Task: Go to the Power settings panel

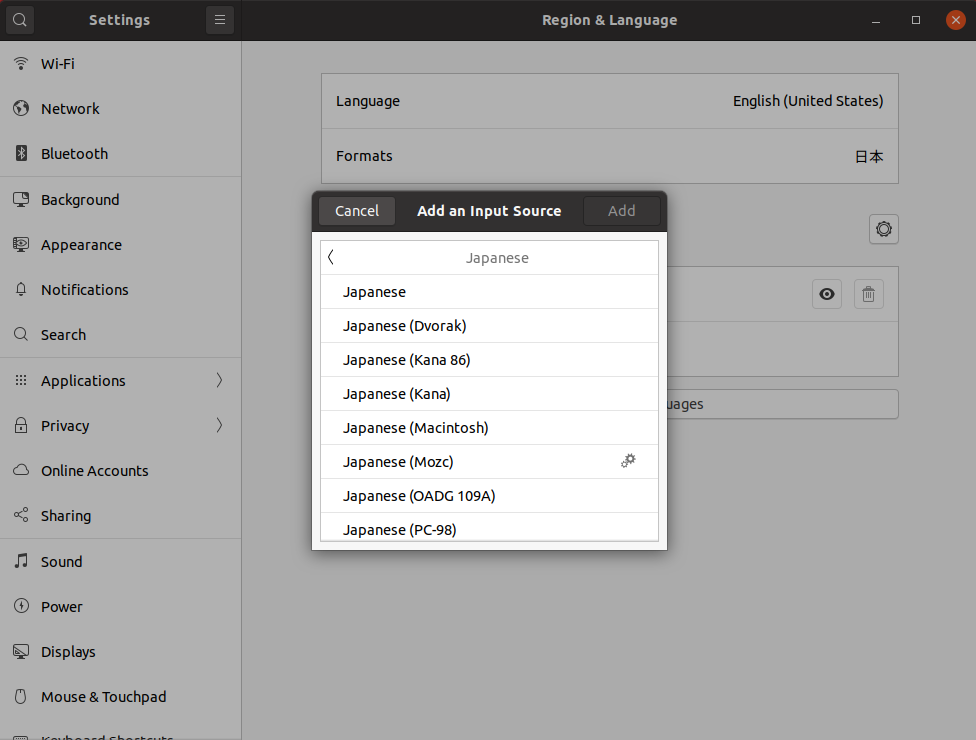Action: tap(121, 606)
